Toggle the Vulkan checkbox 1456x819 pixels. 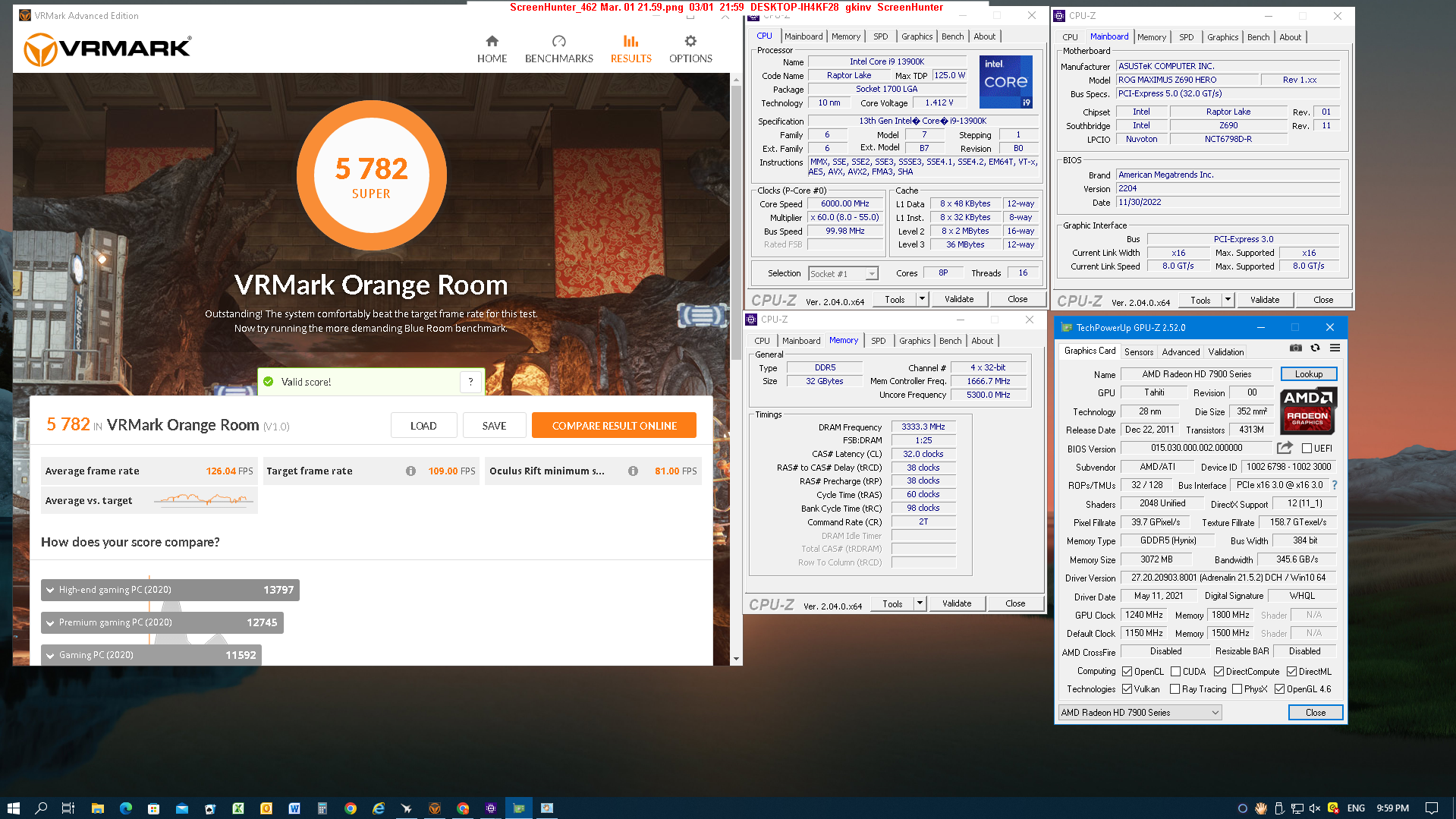[x=1127, y=689]
